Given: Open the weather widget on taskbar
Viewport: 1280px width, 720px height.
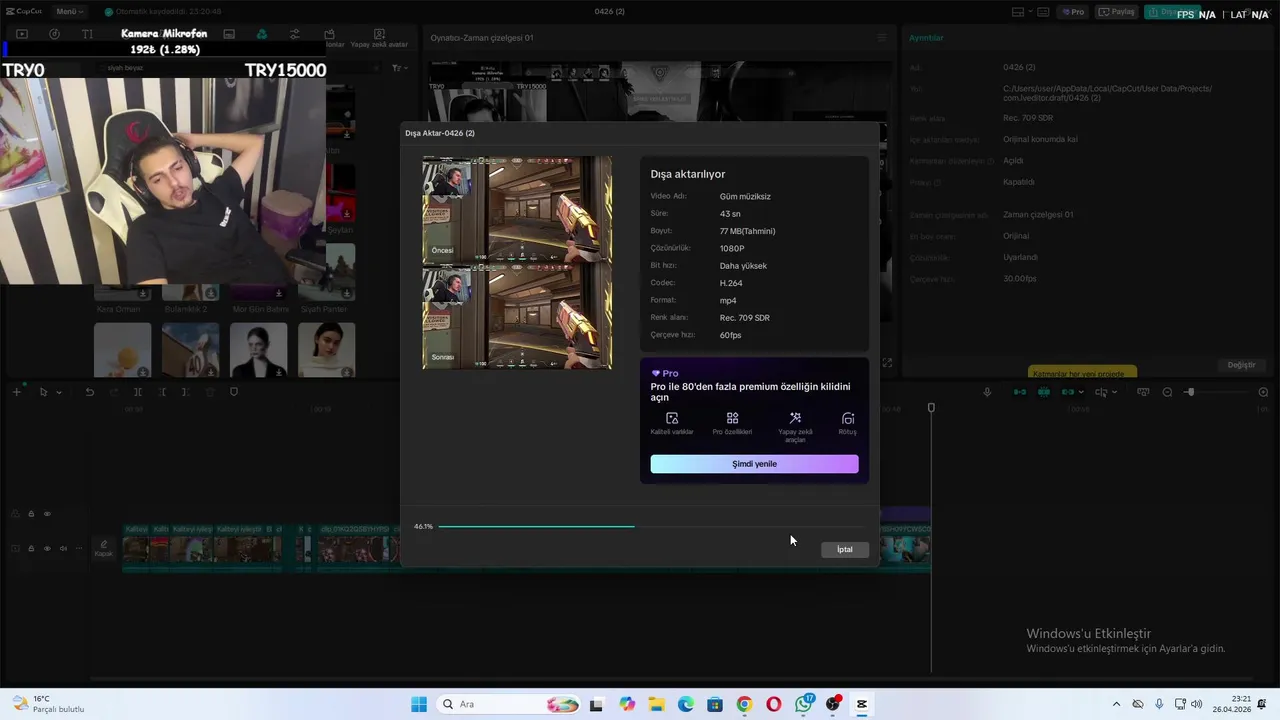Looking at the screenshot, I should click(50, 704).
